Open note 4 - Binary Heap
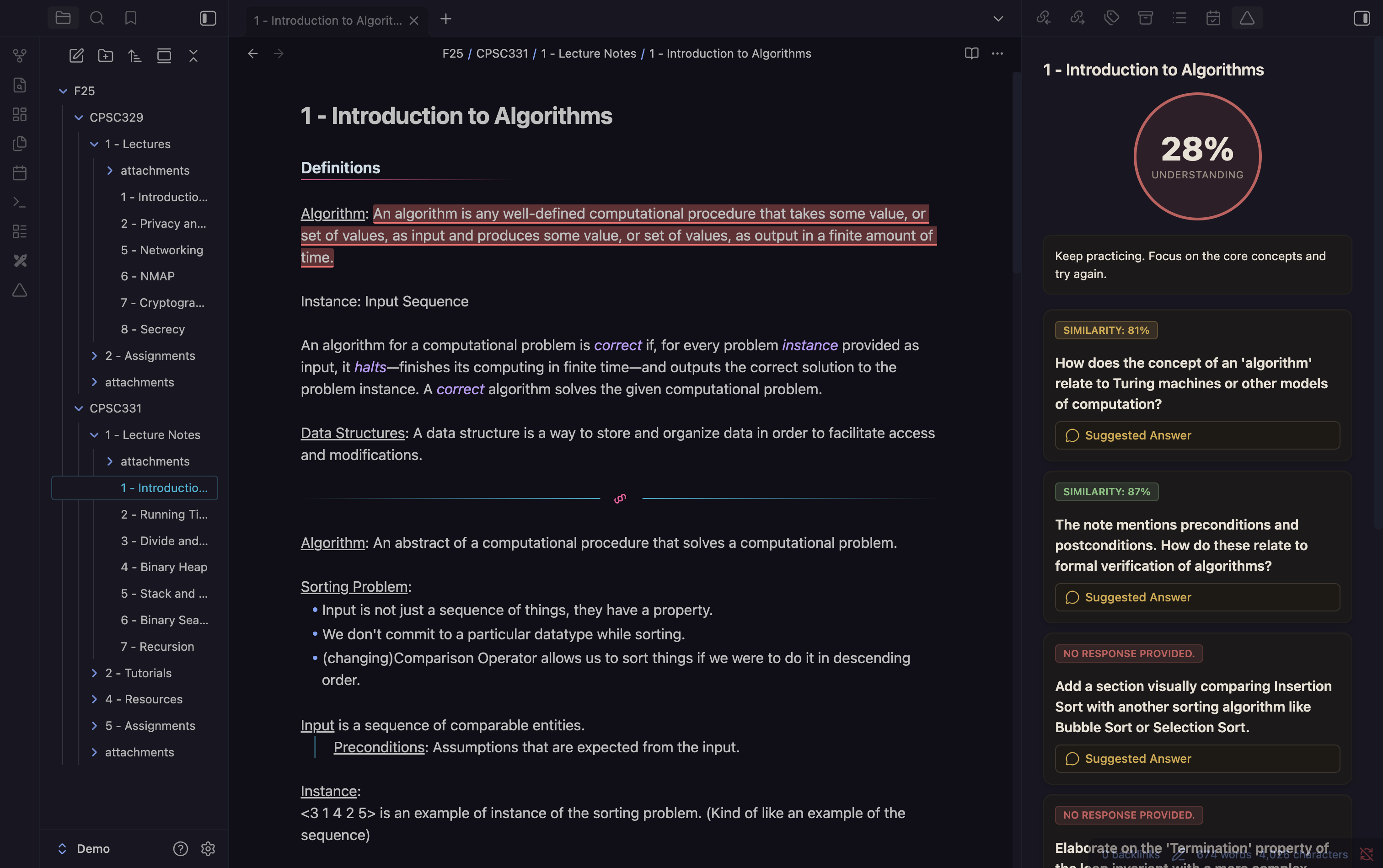This screenshot has width=1383, height=868. click(x=164, y=567)
